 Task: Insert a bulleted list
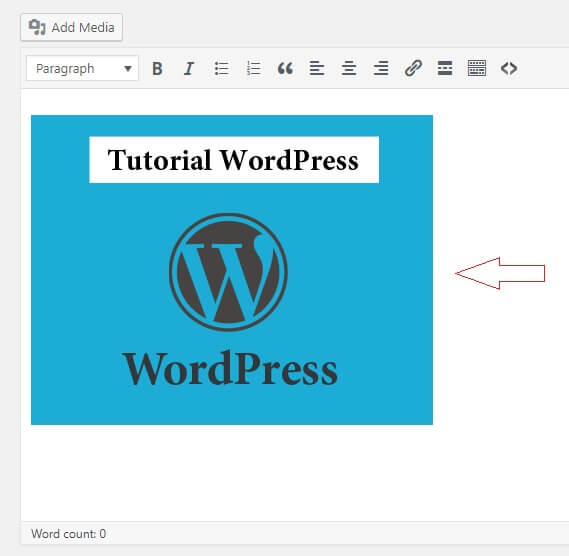pyautogui.click(x=221, y=68)
